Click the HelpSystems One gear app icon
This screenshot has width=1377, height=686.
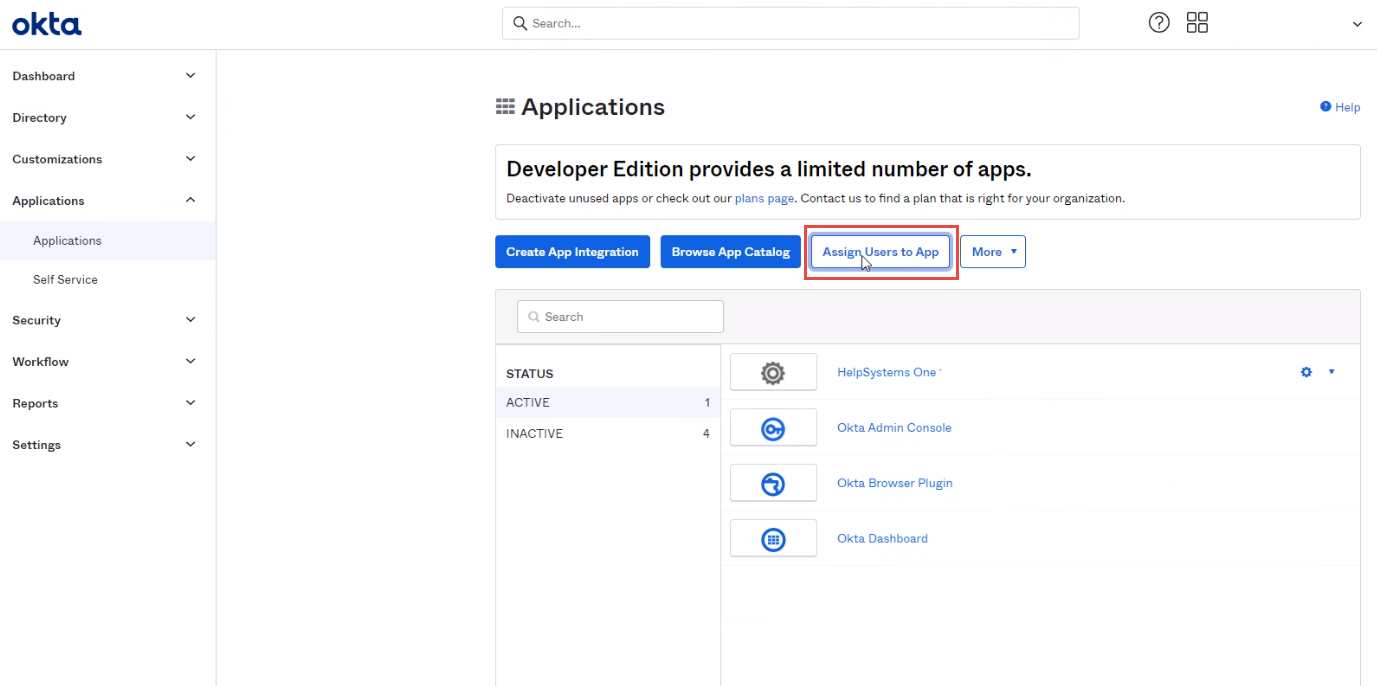pyautogui.click(x=773, y=373)
